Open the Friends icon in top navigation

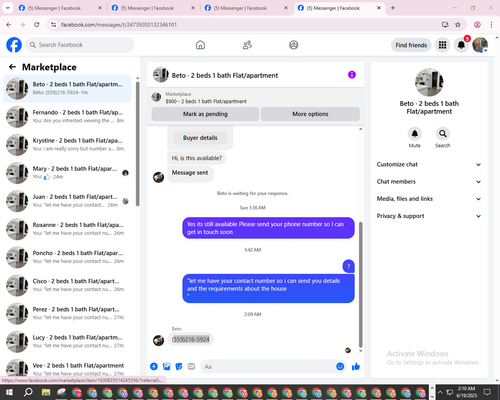(247, 45)
